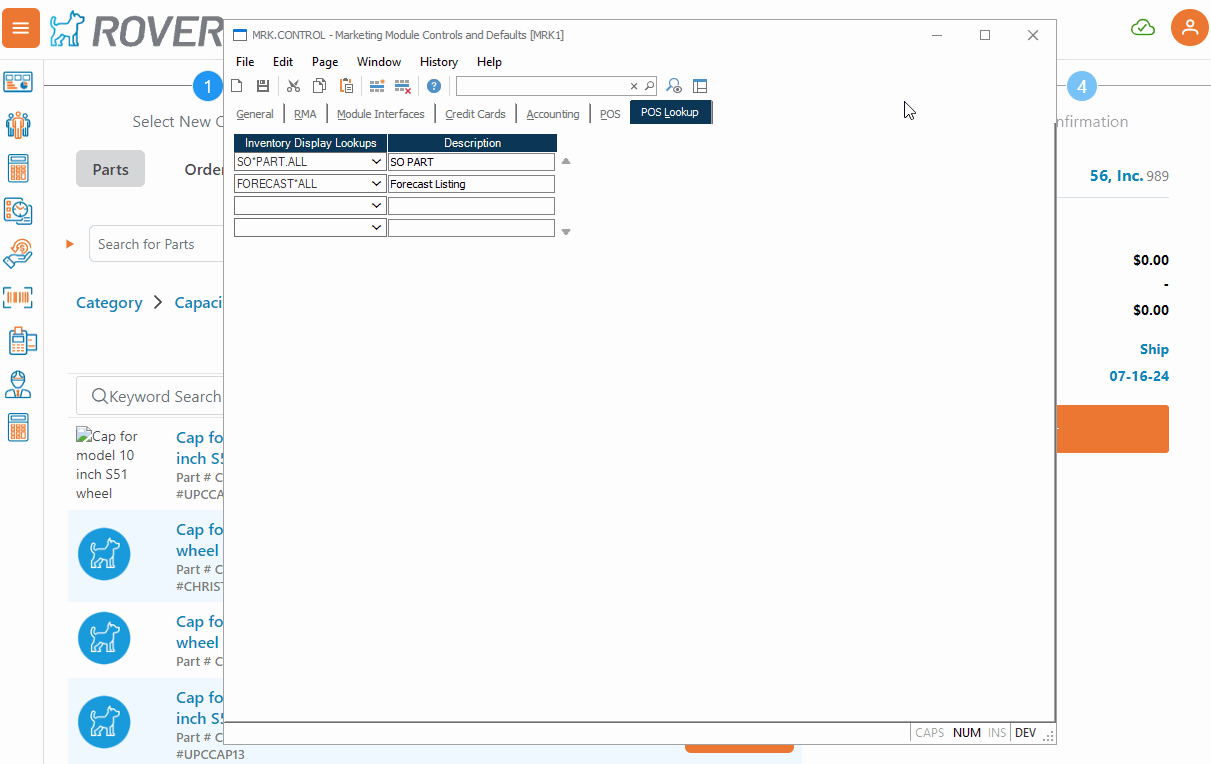Image resolution: width=1211 pixels, height=764 pixels.
Task: Open the empty third lookup dropdown
Action: [376, 206]
